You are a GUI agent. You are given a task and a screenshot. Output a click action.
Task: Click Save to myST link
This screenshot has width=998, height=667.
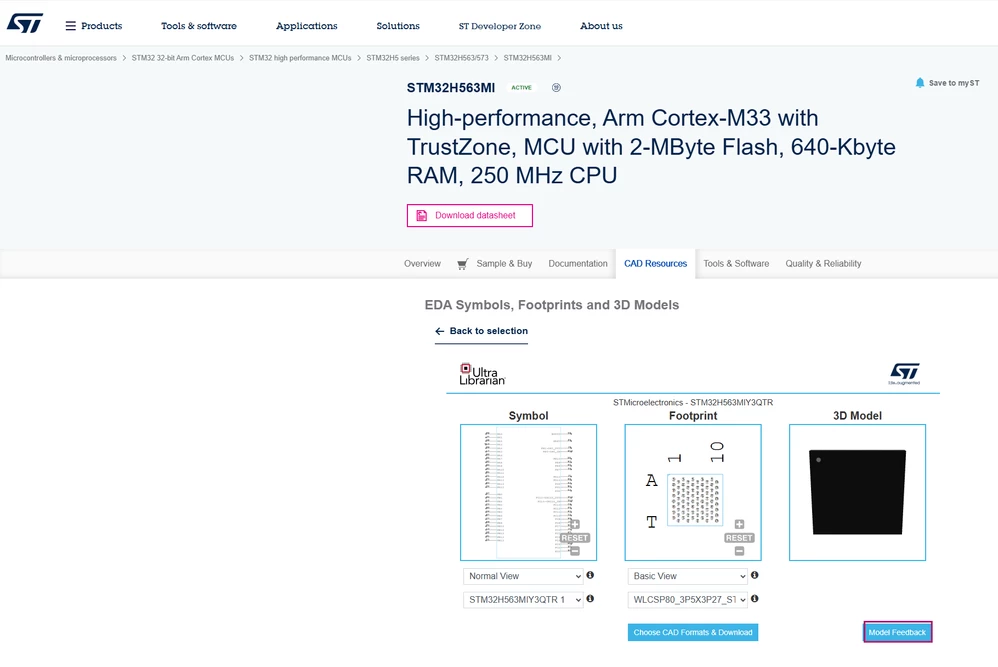953,83
